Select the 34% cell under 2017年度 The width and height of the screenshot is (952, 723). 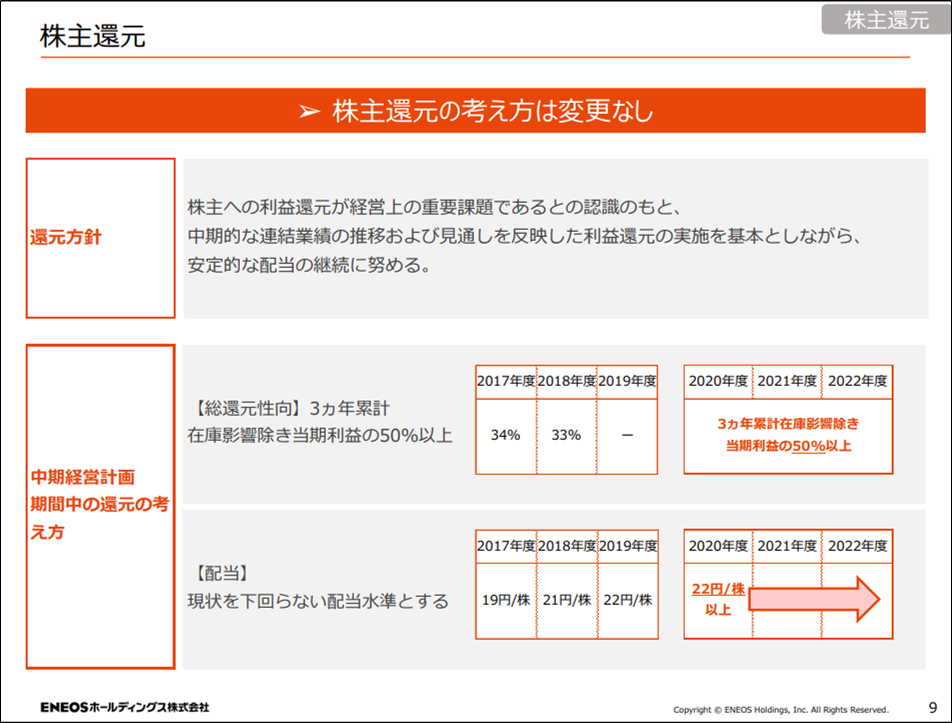(505, 437)
